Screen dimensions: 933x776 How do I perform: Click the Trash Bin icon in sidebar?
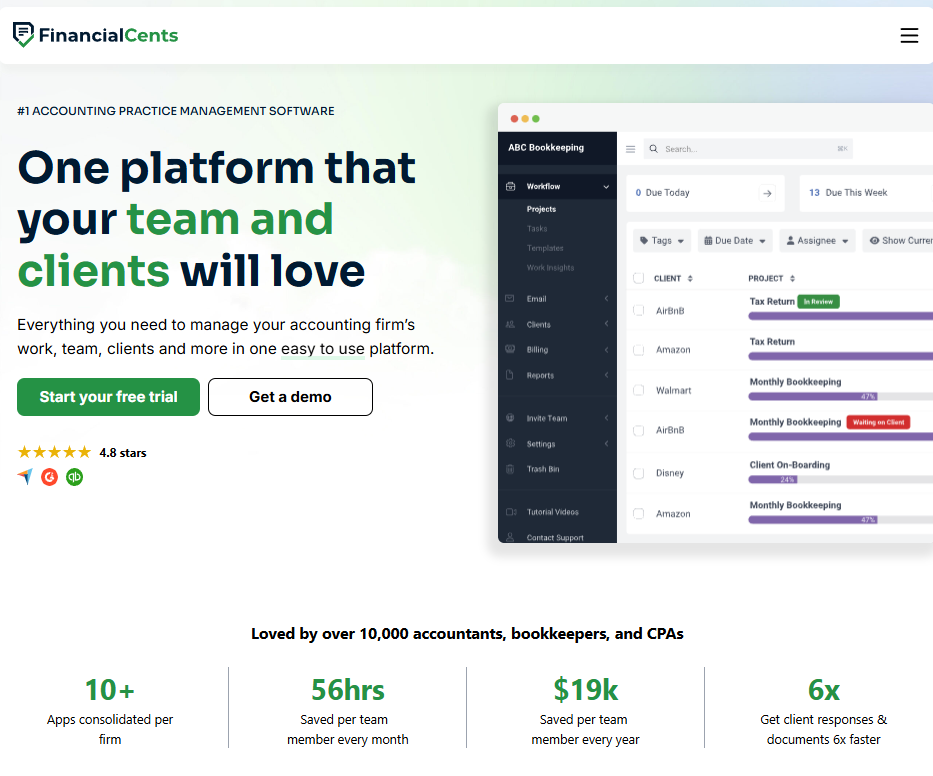pyautogui.click(x=510, y=469)
